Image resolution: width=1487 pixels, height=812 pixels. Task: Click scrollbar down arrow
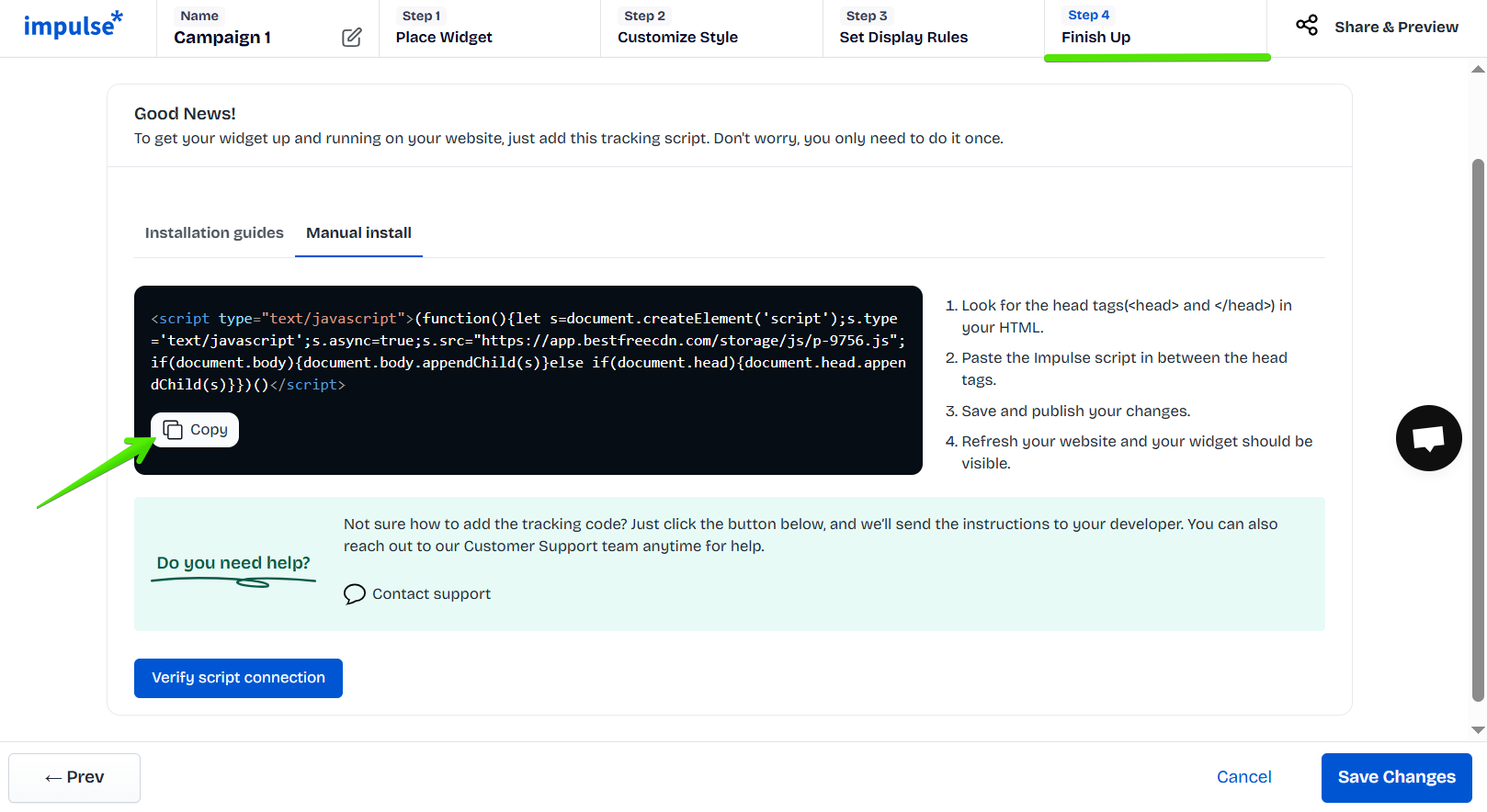click(x=1478, y=730)
